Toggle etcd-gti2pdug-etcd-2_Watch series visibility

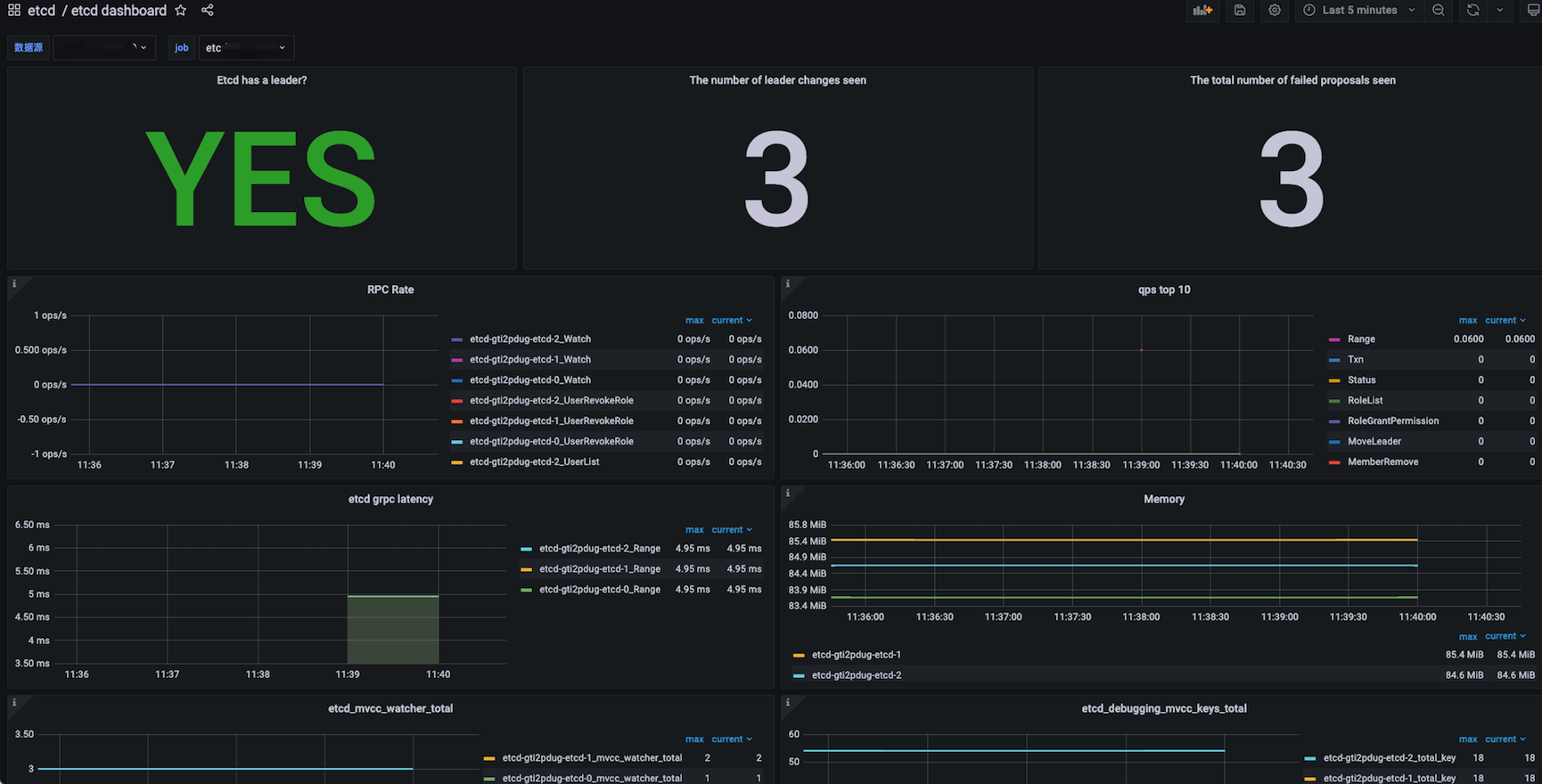pyautogui.click(x=530, y=339)
